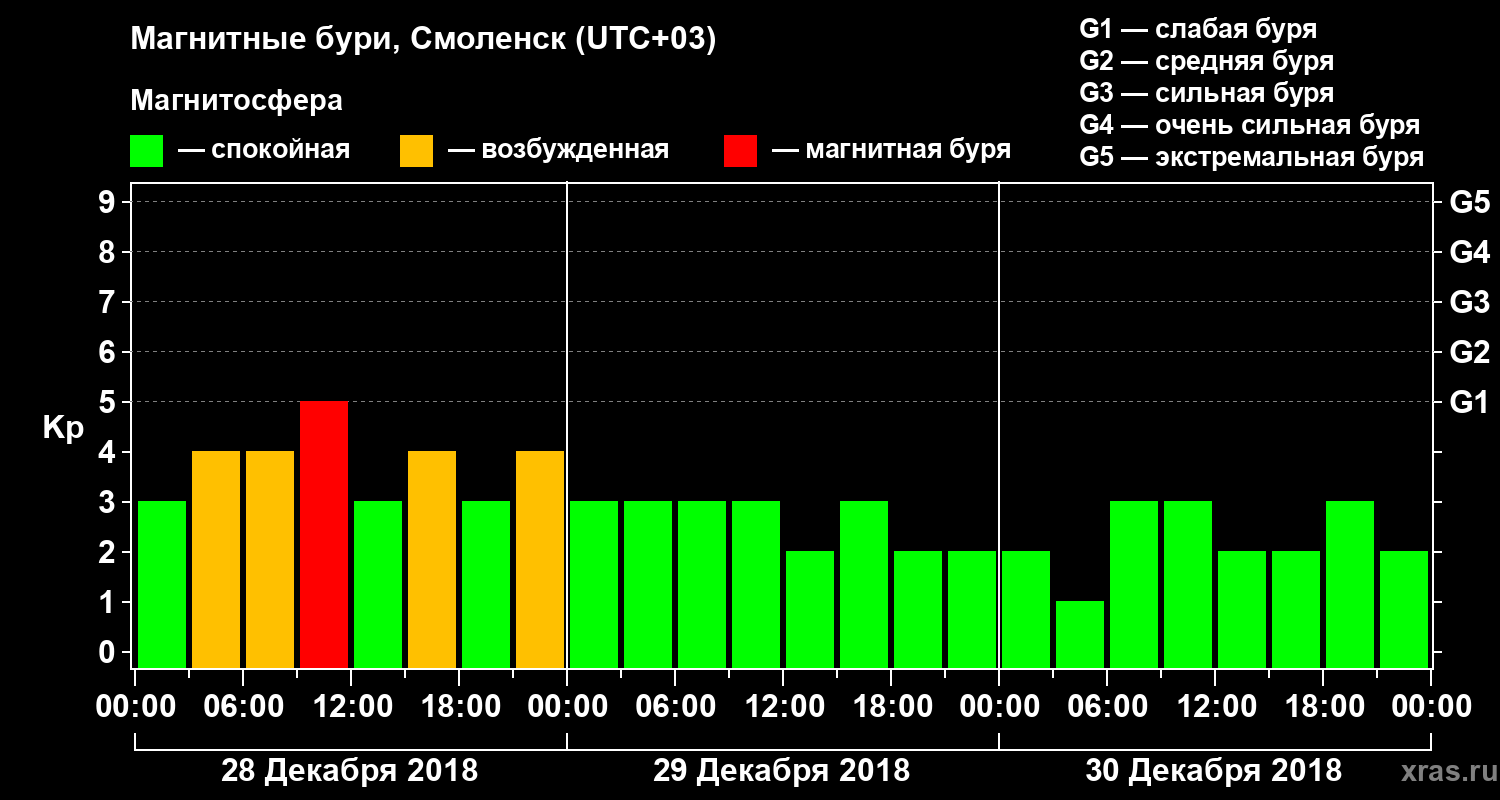Select the orange bar starting at 15:00 on 28 December
Screen dimensions: 1500x800
[432, 559]
